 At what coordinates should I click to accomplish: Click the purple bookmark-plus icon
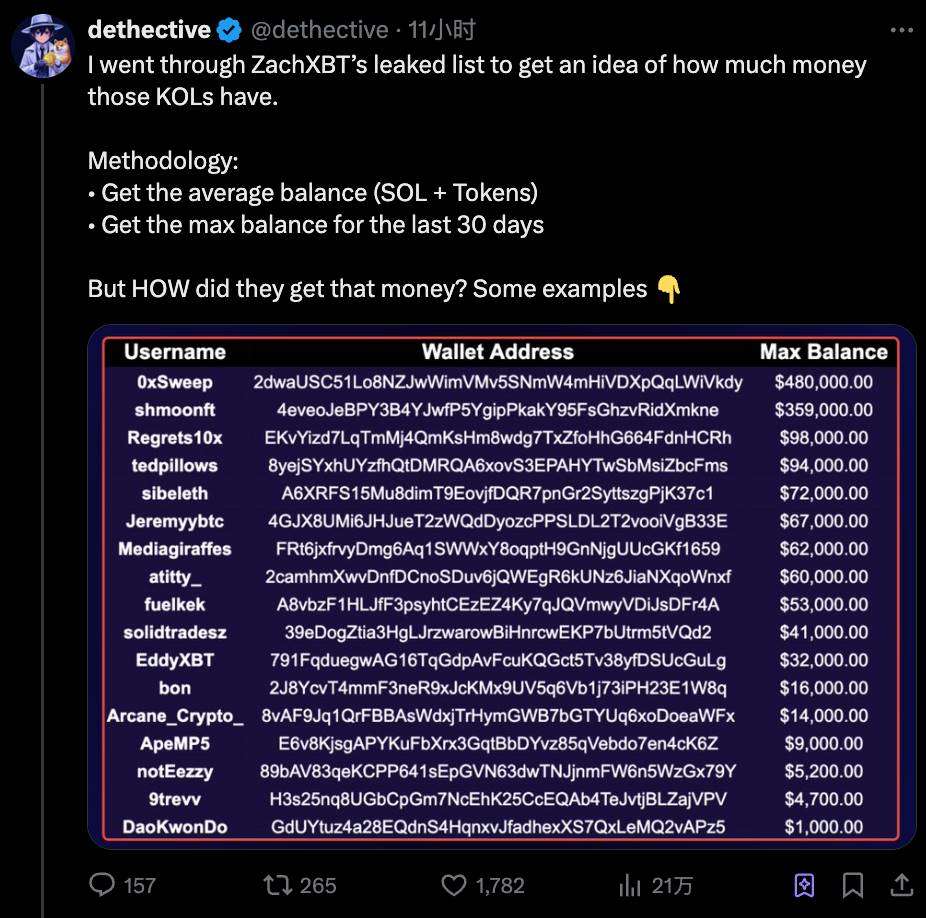pos(804,885)
